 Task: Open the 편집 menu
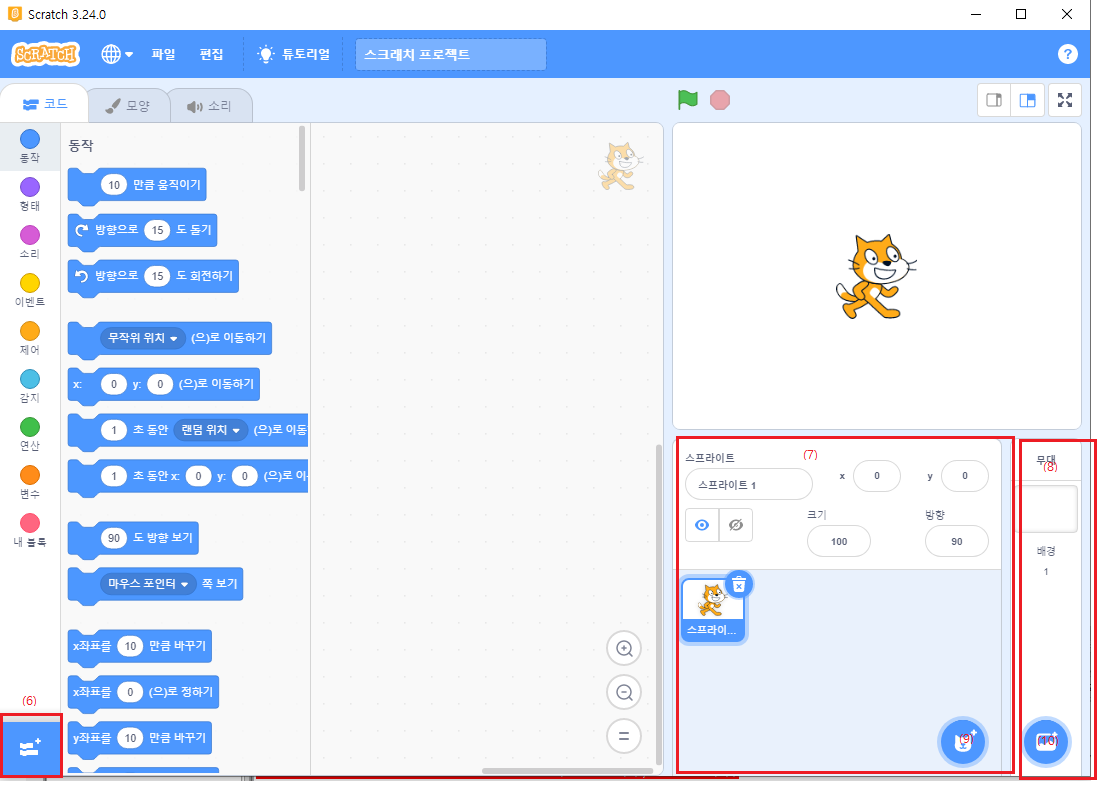coord(211,54)
